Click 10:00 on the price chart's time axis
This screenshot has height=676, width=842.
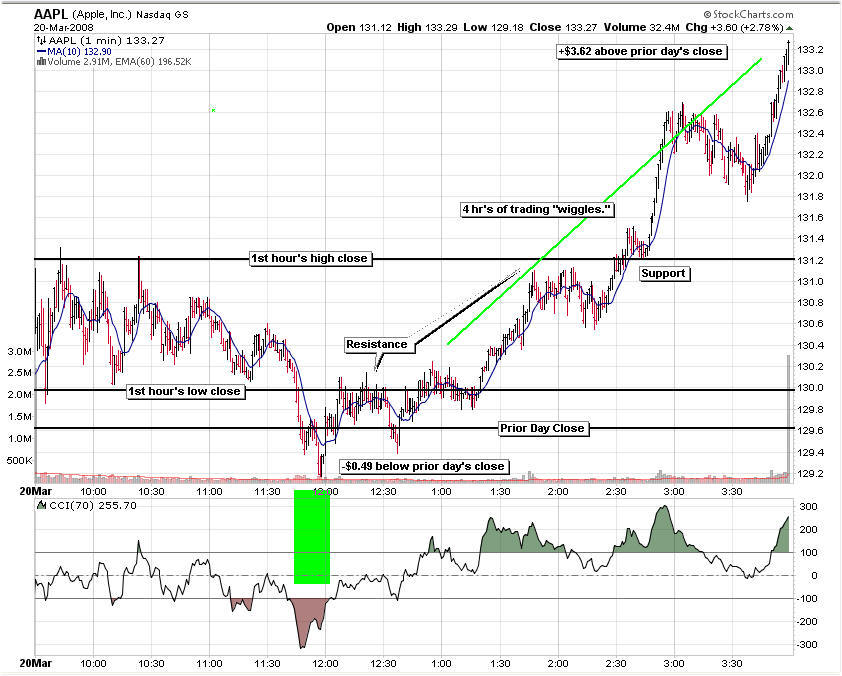(93, 491)
